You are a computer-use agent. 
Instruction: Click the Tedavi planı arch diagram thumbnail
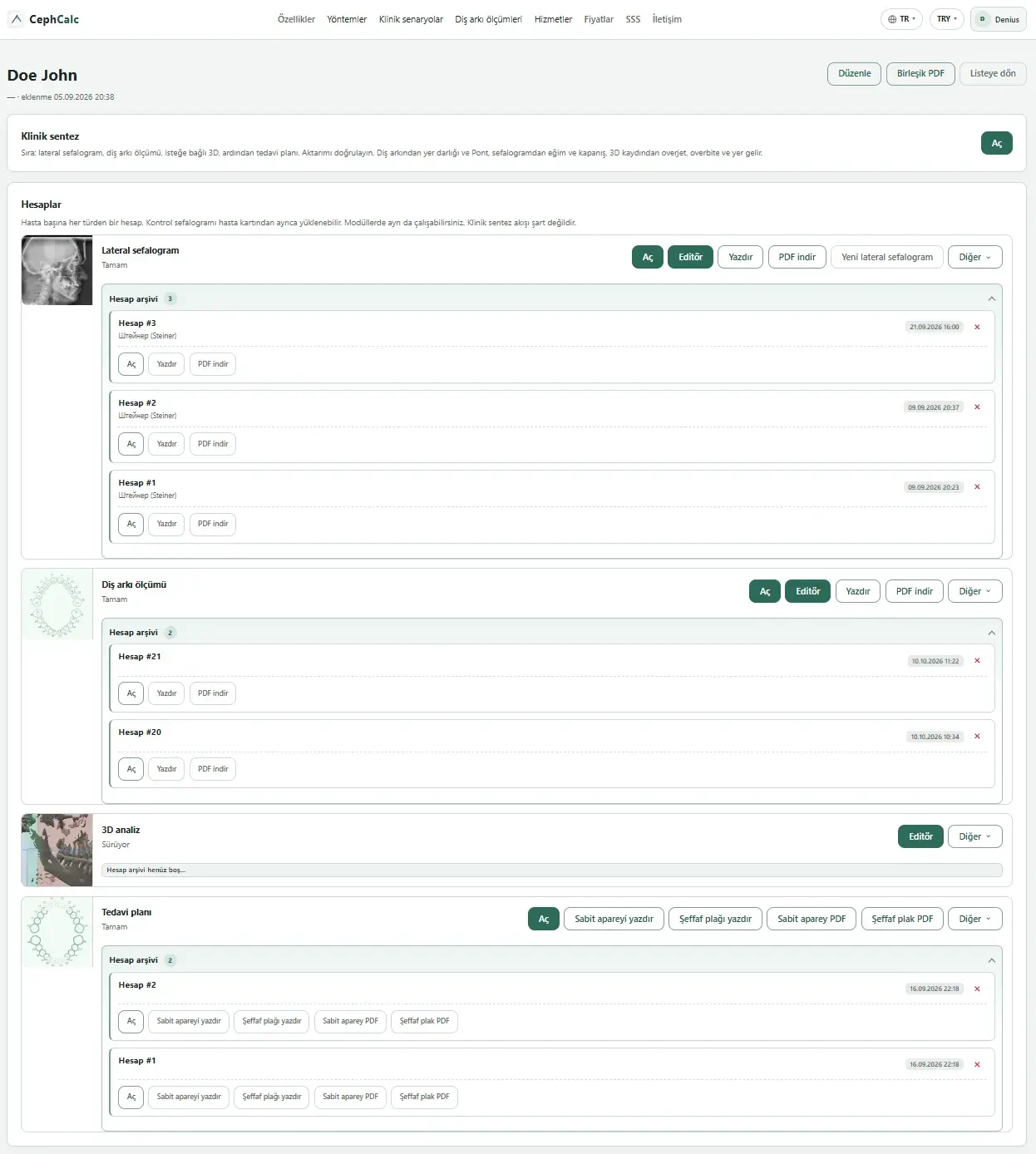pos(57,932)
